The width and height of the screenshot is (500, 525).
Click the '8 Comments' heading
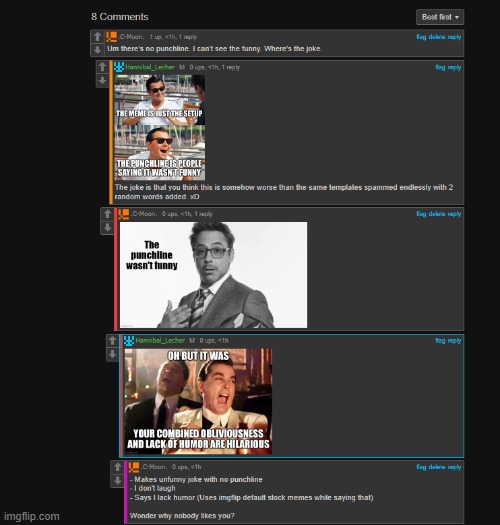[120, 17]
